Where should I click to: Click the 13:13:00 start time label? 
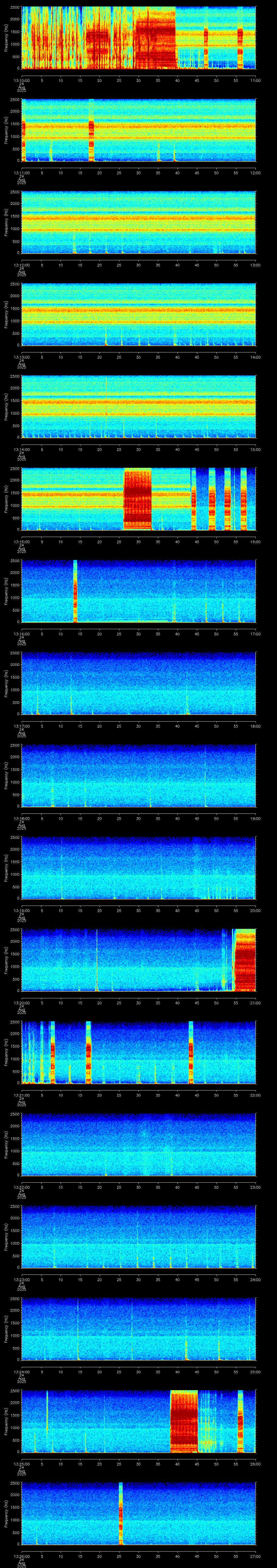[x=21, y=357]
